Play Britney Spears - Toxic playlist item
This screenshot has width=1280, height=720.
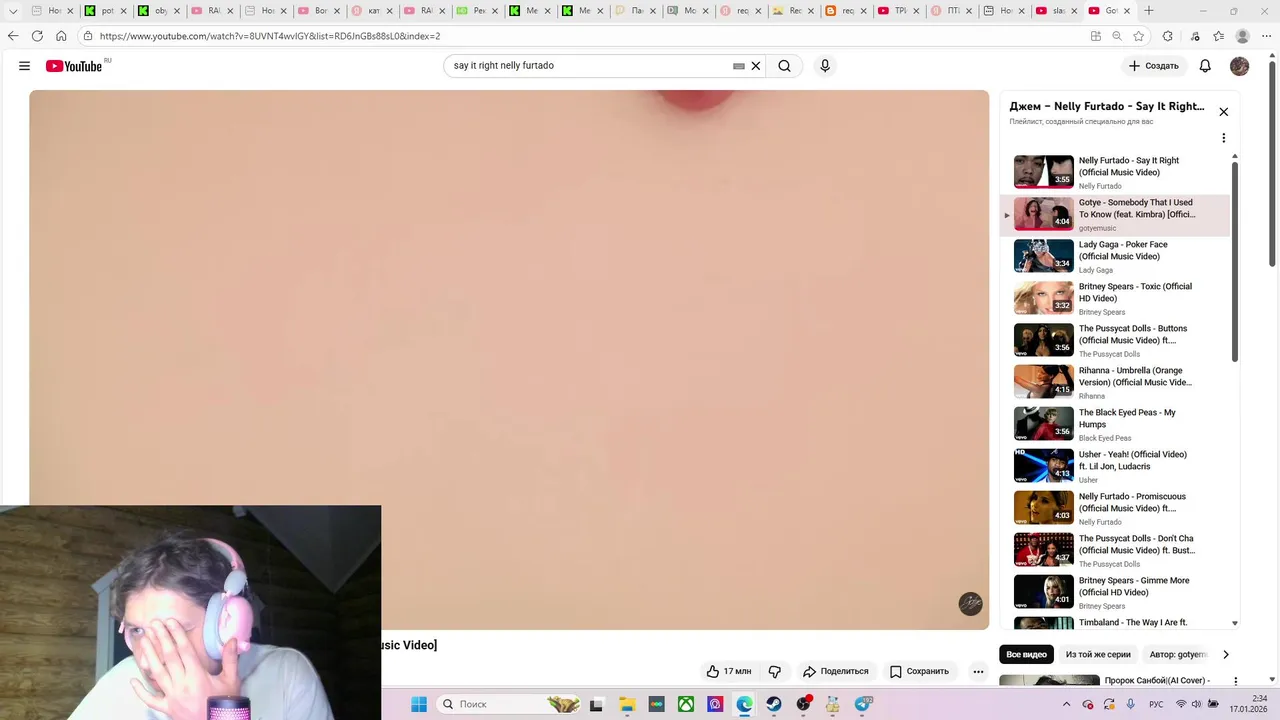[x=1115, y=298]
